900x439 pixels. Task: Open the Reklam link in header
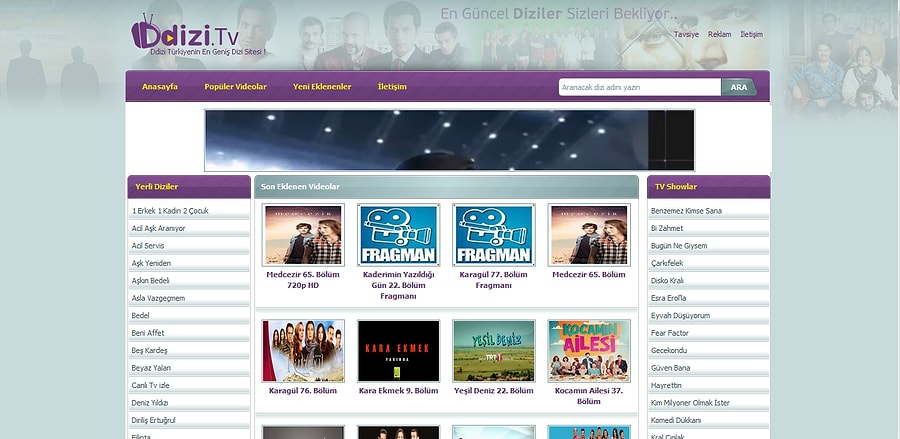point(719,34)
